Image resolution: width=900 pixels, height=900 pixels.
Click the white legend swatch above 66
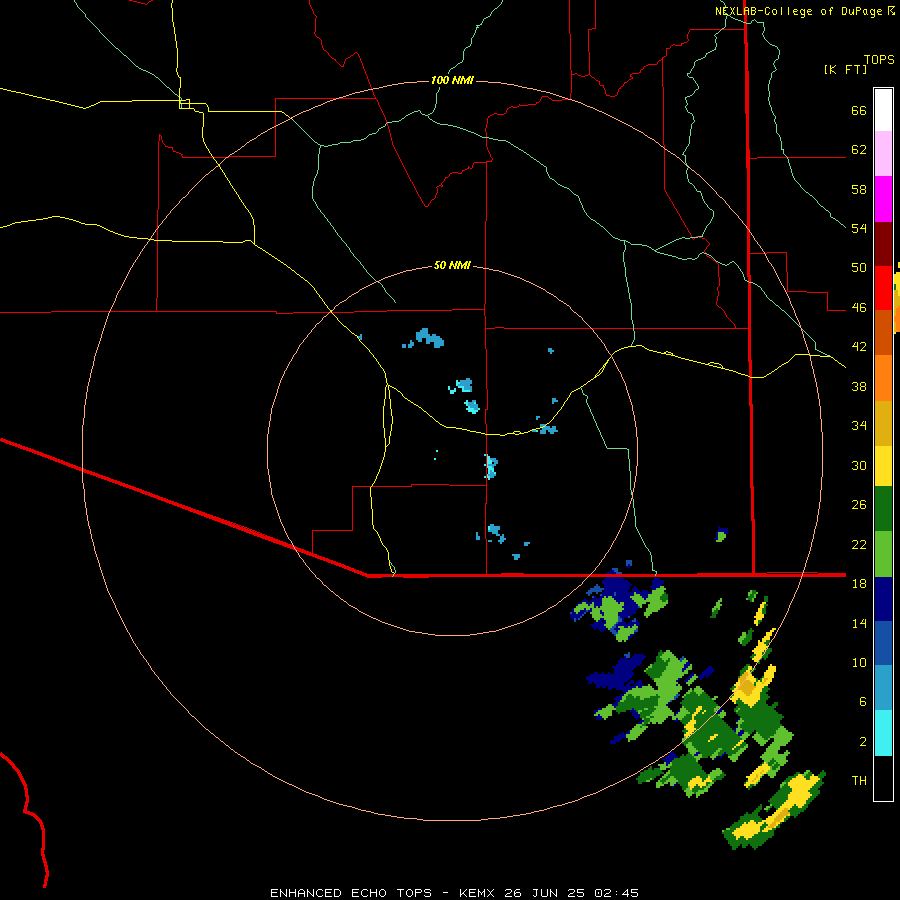point(883,110)
